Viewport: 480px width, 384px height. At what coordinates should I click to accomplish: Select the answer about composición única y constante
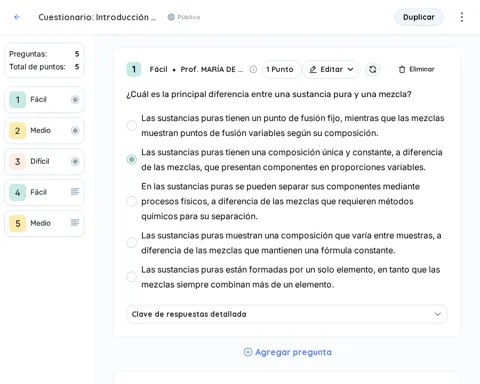point(132,159)
